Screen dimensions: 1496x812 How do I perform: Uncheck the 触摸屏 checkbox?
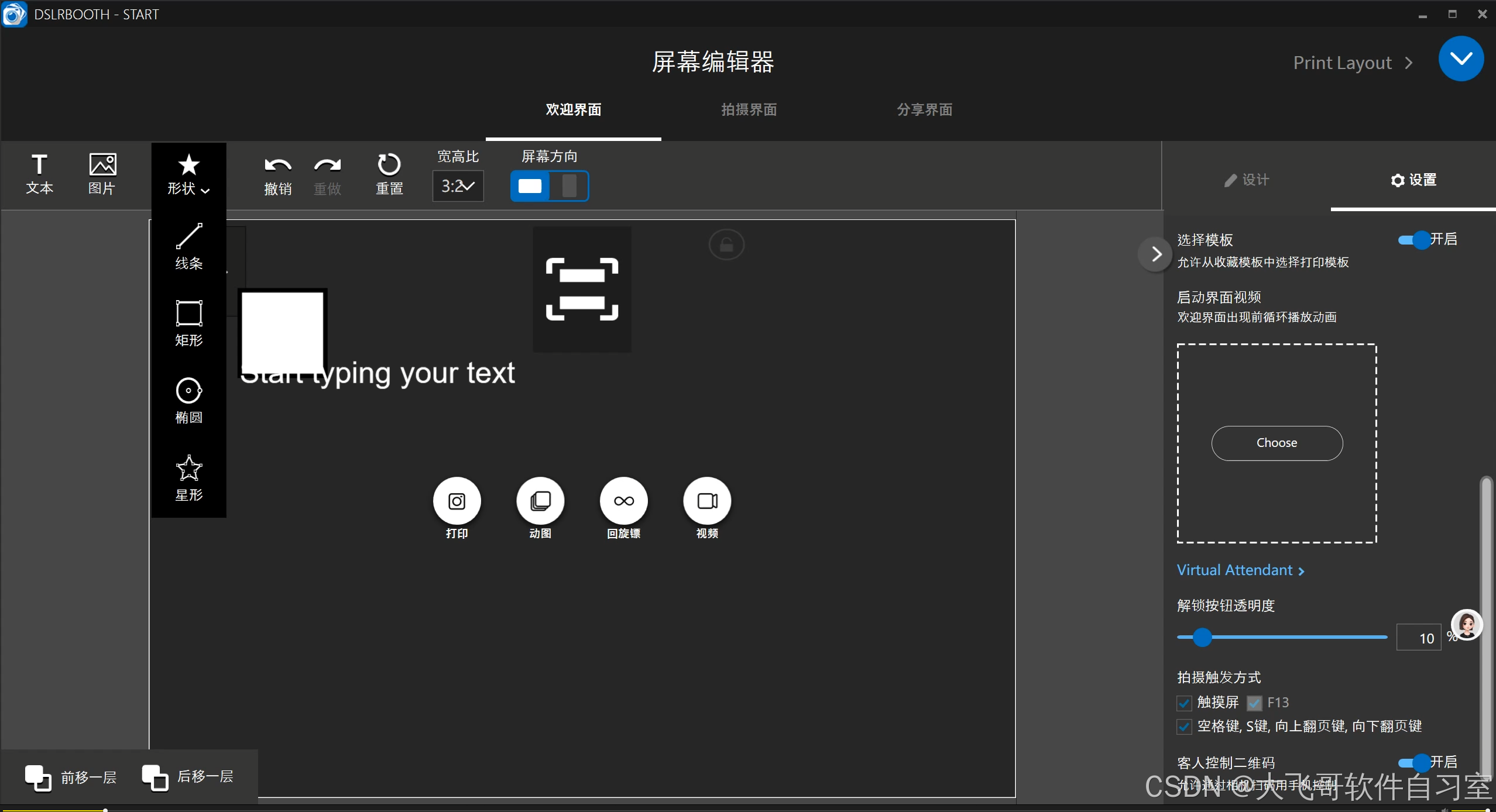(x=1184, y=703)
